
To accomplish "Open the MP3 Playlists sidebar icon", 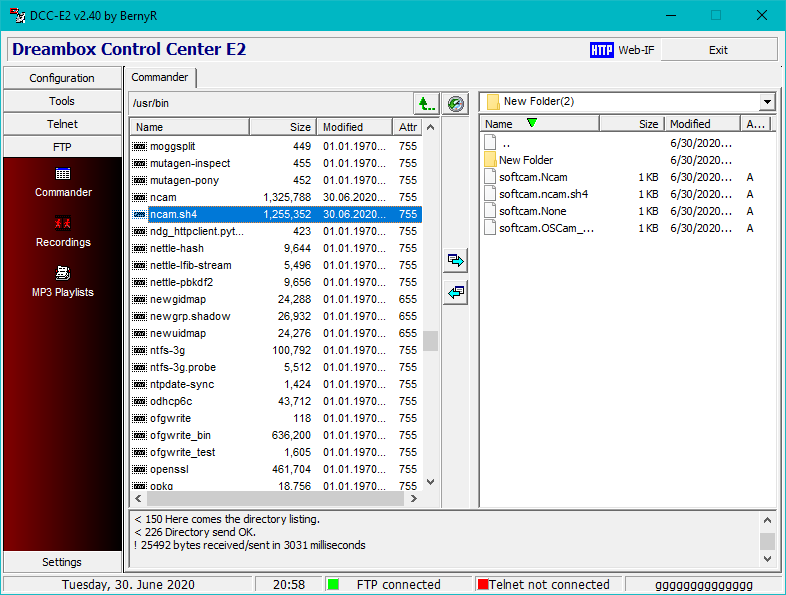I will pos(63,273).
